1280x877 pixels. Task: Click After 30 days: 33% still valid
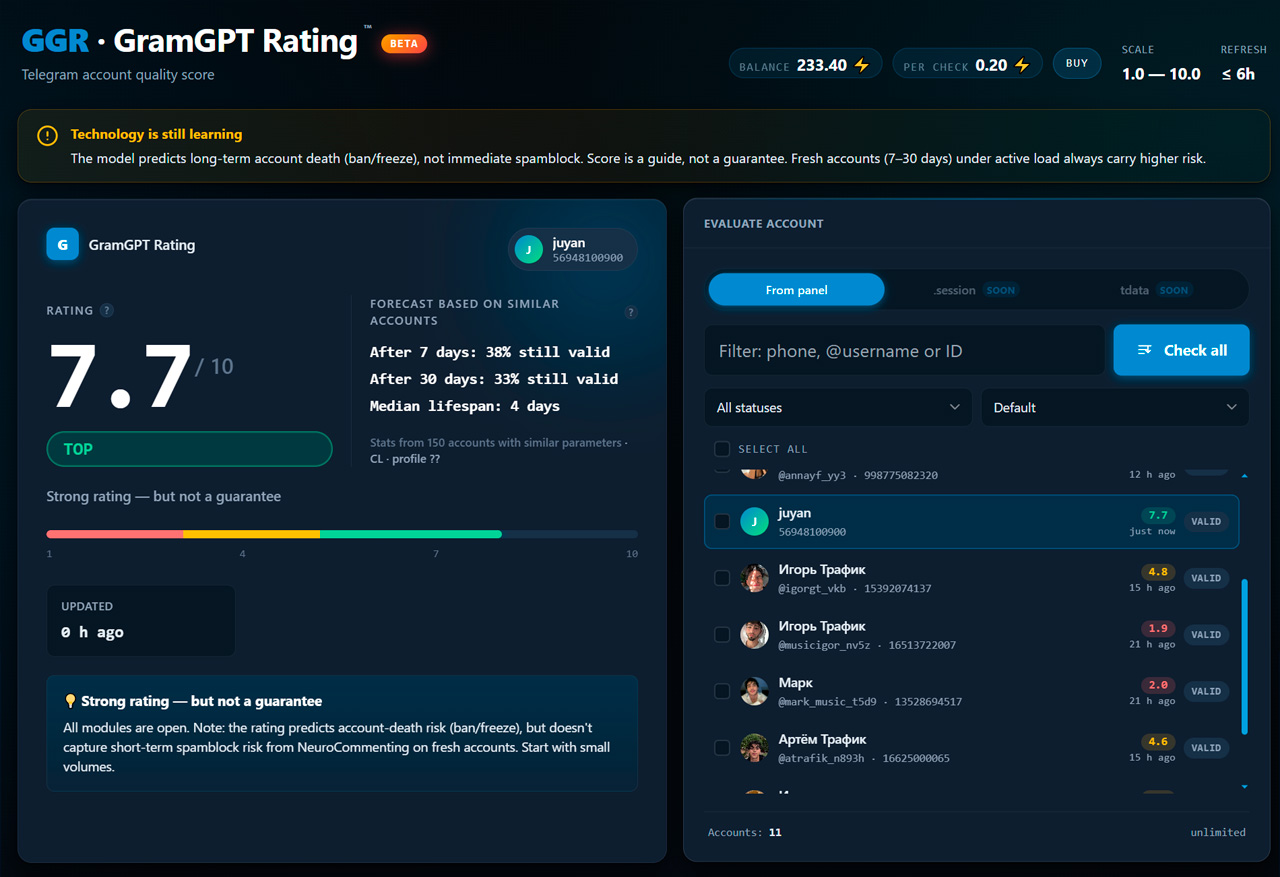tap(494, 379)
